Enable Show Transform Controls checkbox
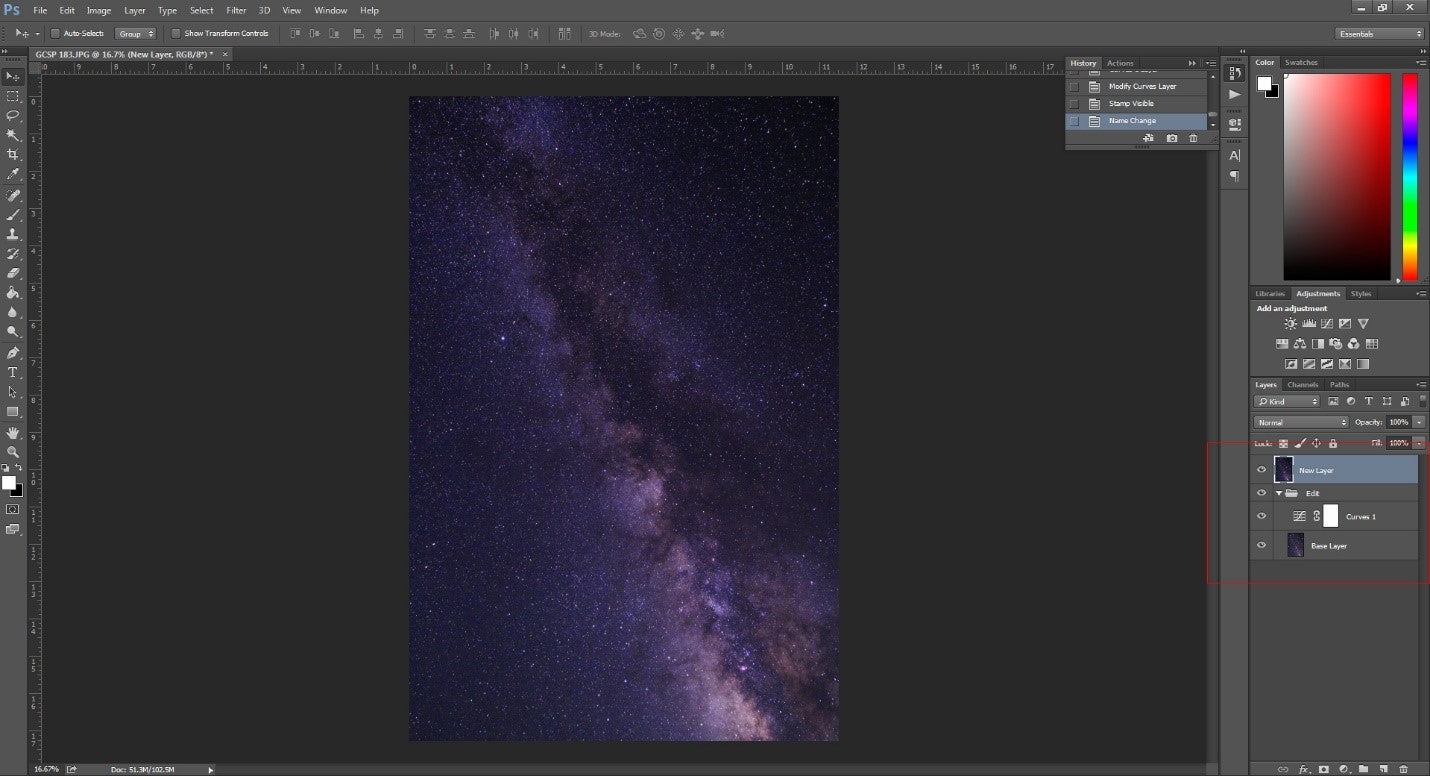 click(175, 34)
